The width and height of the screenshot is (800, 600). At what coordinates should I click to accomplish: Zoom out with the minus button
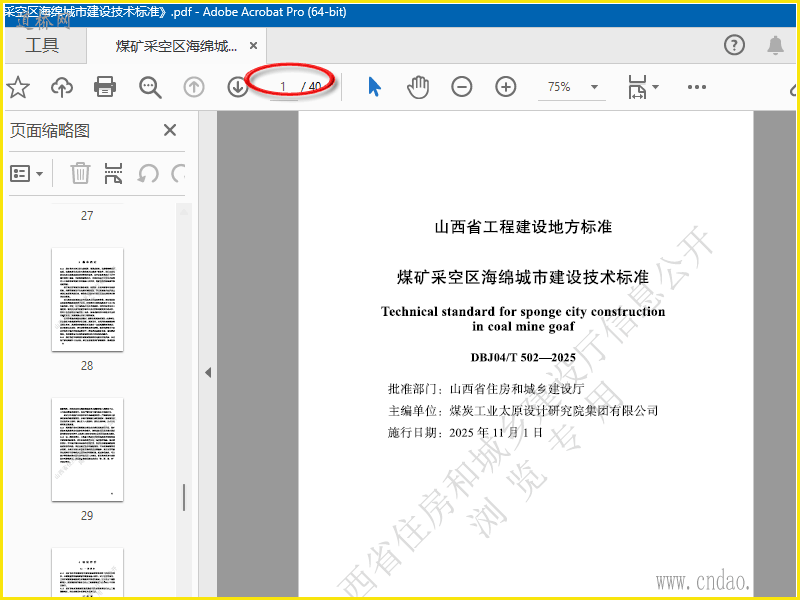click(x=462, y=87)
